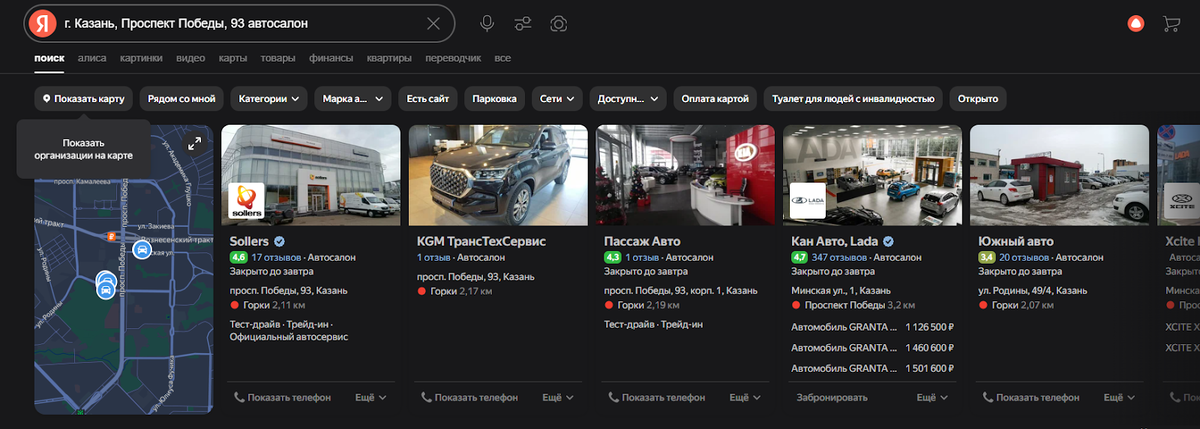The width and height of the screenshot is (1200, 429).
Task: Open Sollers 17 отзывов reviews
Action: click(x=276, y=258)
